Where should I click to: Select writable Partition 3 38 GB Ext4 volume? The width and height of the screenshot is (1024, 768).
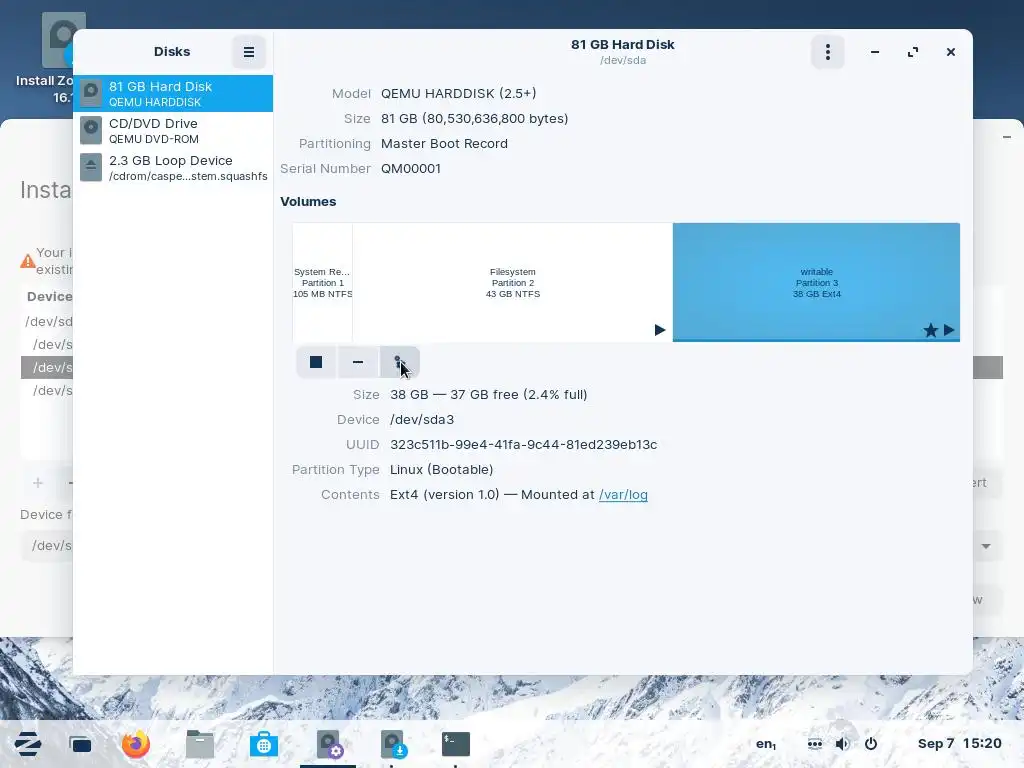coord(816,282)
